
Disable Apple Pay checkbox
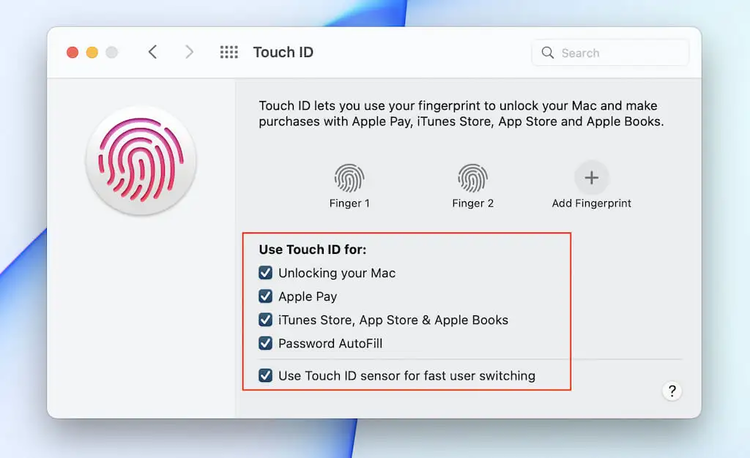(x=265, y=296)
